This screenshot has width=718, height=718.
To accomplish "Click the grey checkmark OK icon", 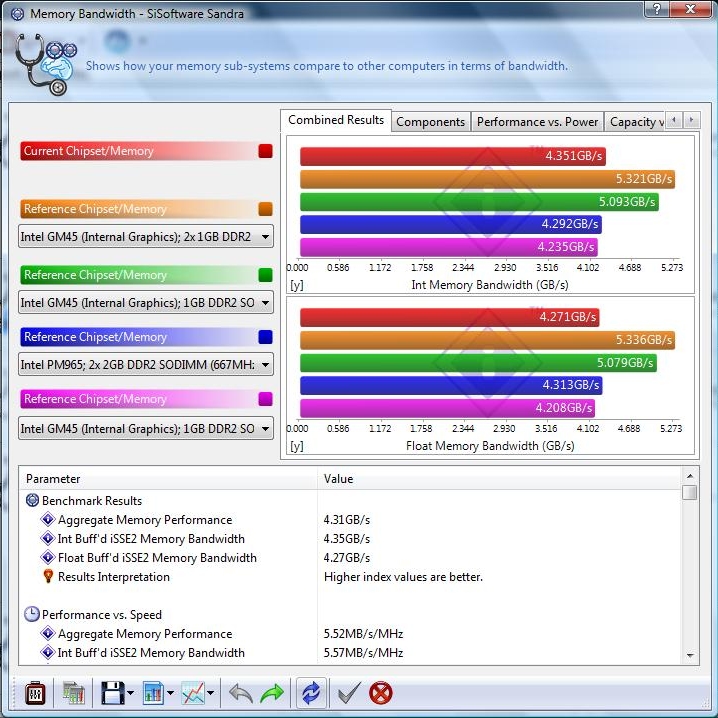I will pyautogui.click(x=349, y=693).
